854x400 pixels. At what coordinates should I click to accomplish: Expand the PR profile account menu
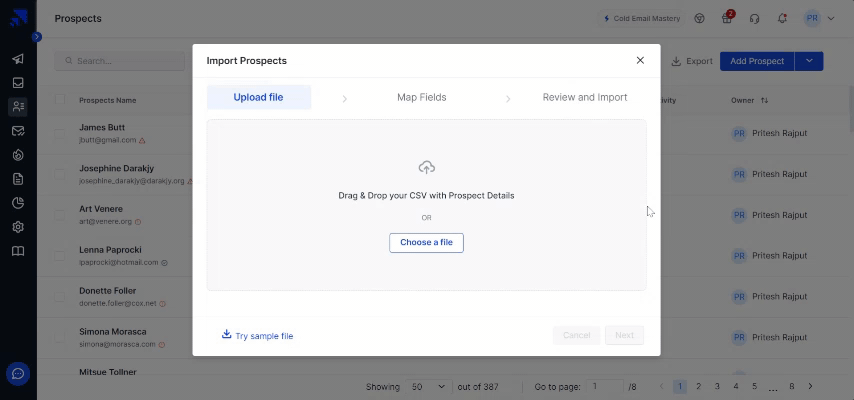[817, 18]
